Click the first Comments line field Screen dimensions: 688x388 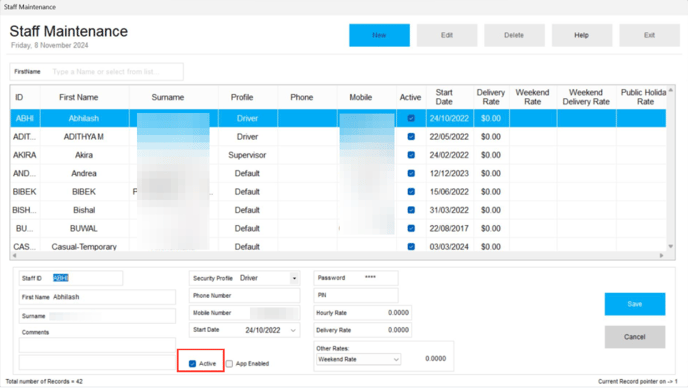(97, 345)
